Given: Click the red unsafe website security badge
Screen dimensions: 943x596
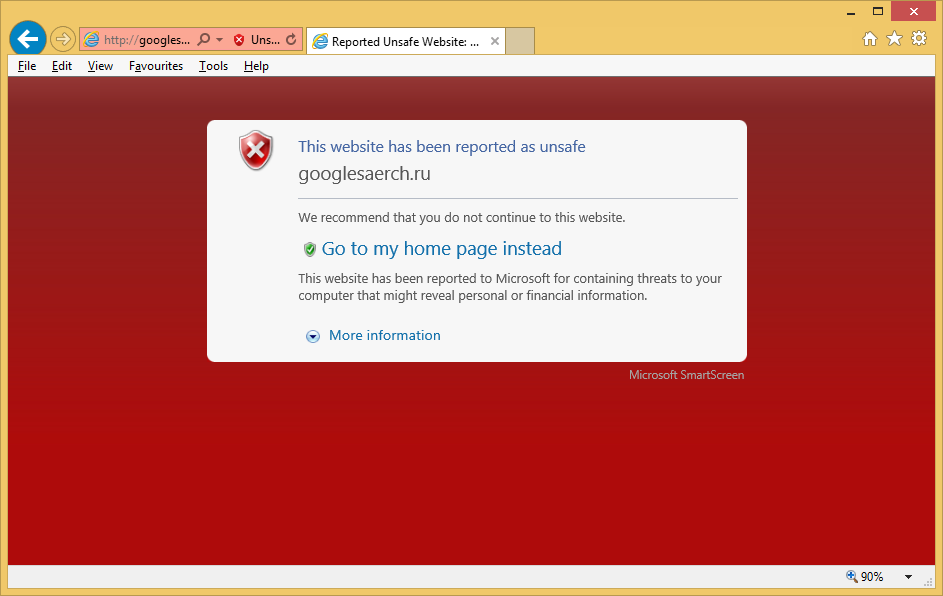Looking at the screenshot, I should (x=239, y=40).
